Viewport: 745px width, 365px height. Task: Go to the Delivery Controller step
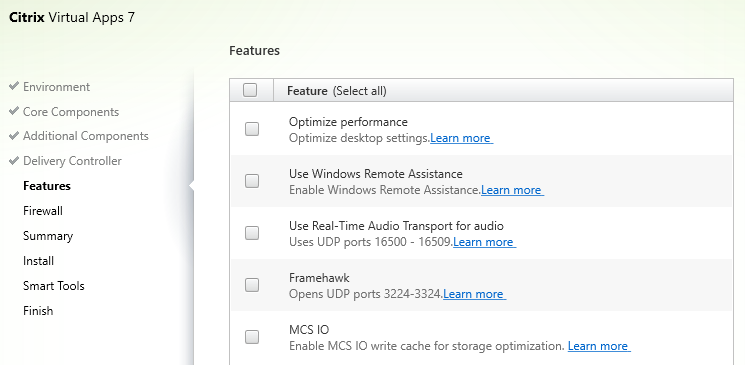point(72,161)
